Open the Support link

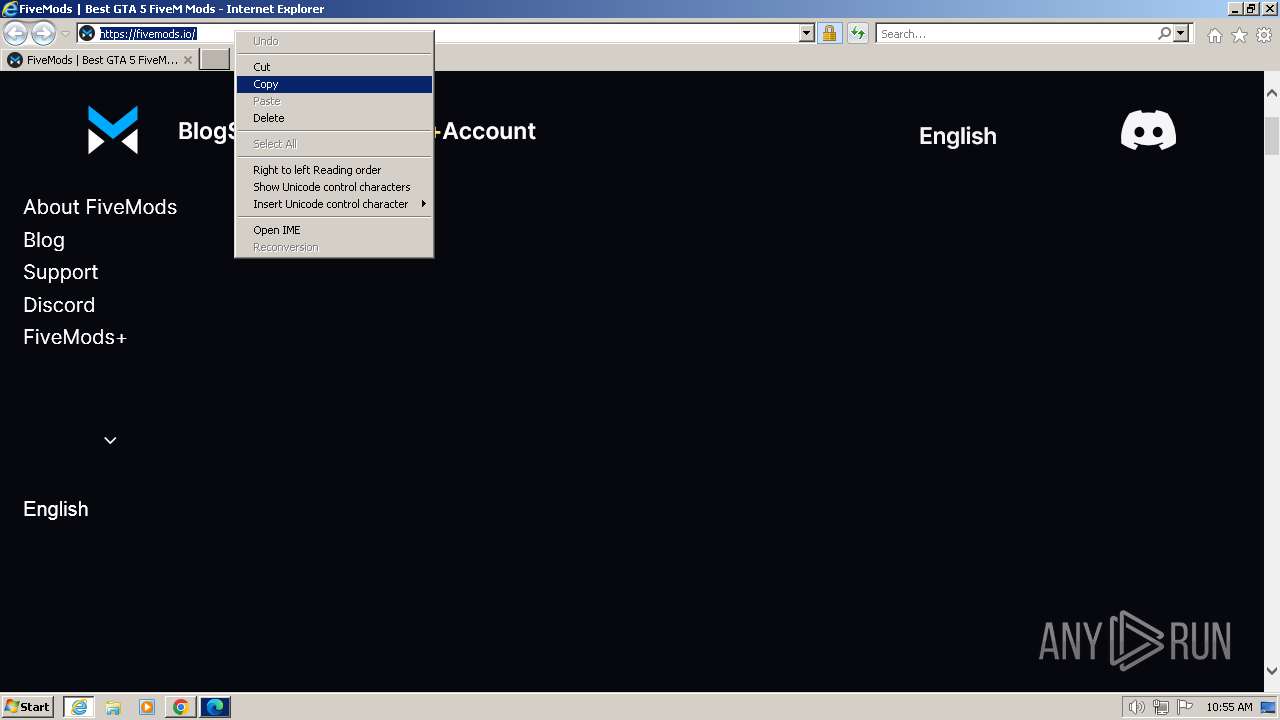click(61, 272)
